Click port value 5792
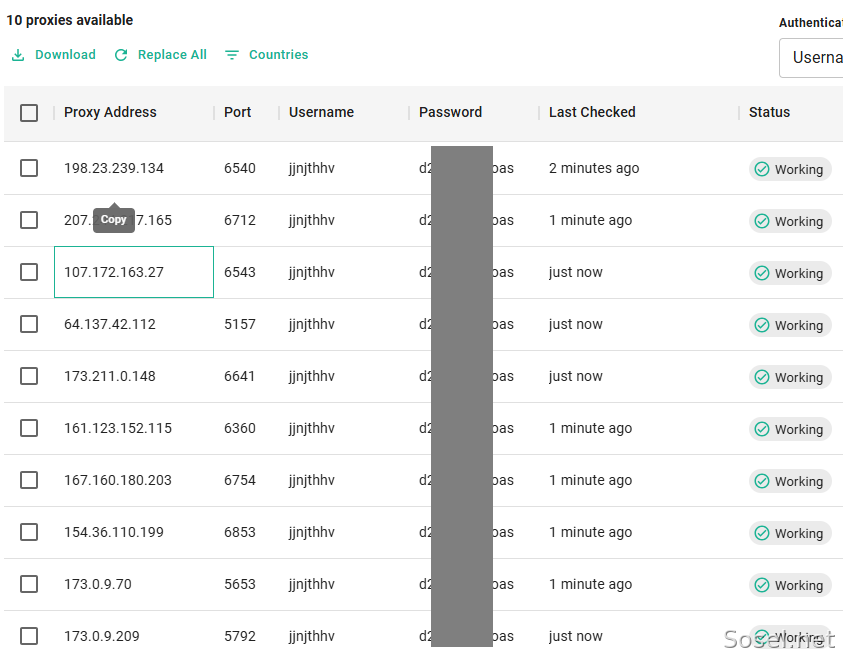The image size is (843, 657). click(x=240, y=637)
